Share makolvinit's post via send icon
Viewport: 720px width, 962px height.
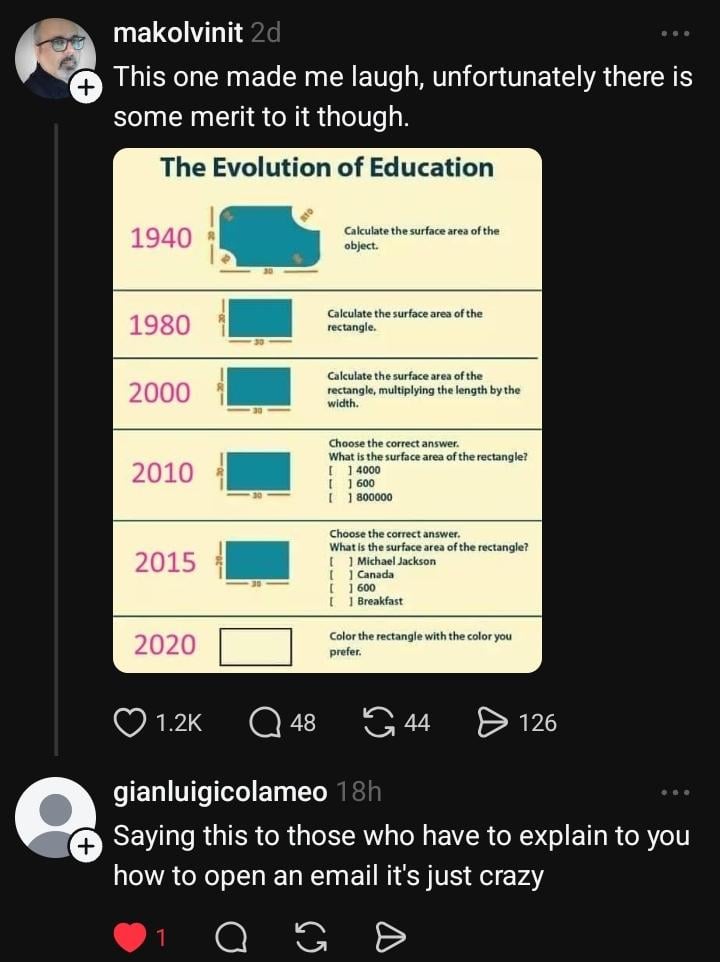pos(493,722)
